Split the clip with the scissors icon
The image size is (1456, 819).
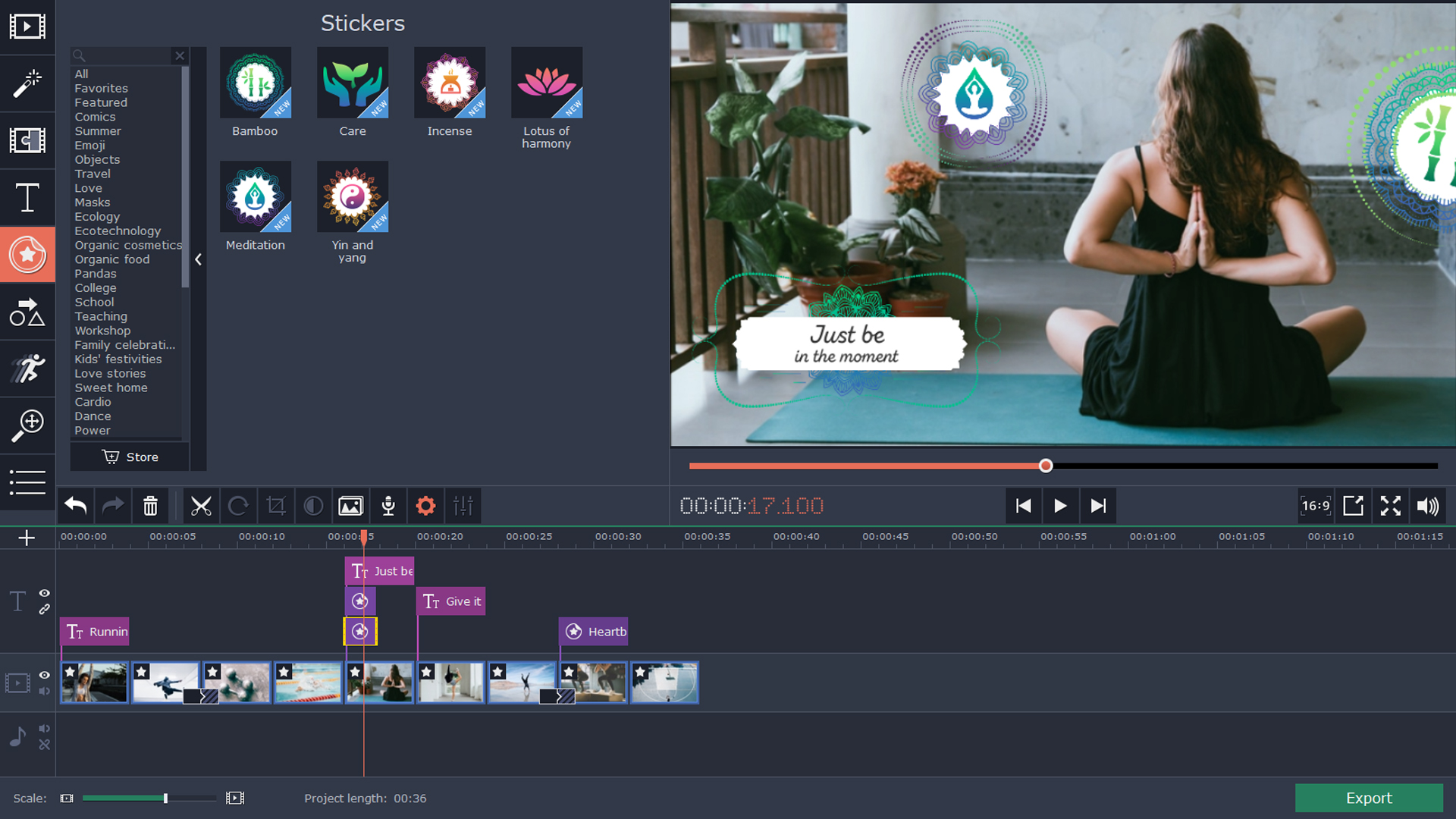coord(201,506)
